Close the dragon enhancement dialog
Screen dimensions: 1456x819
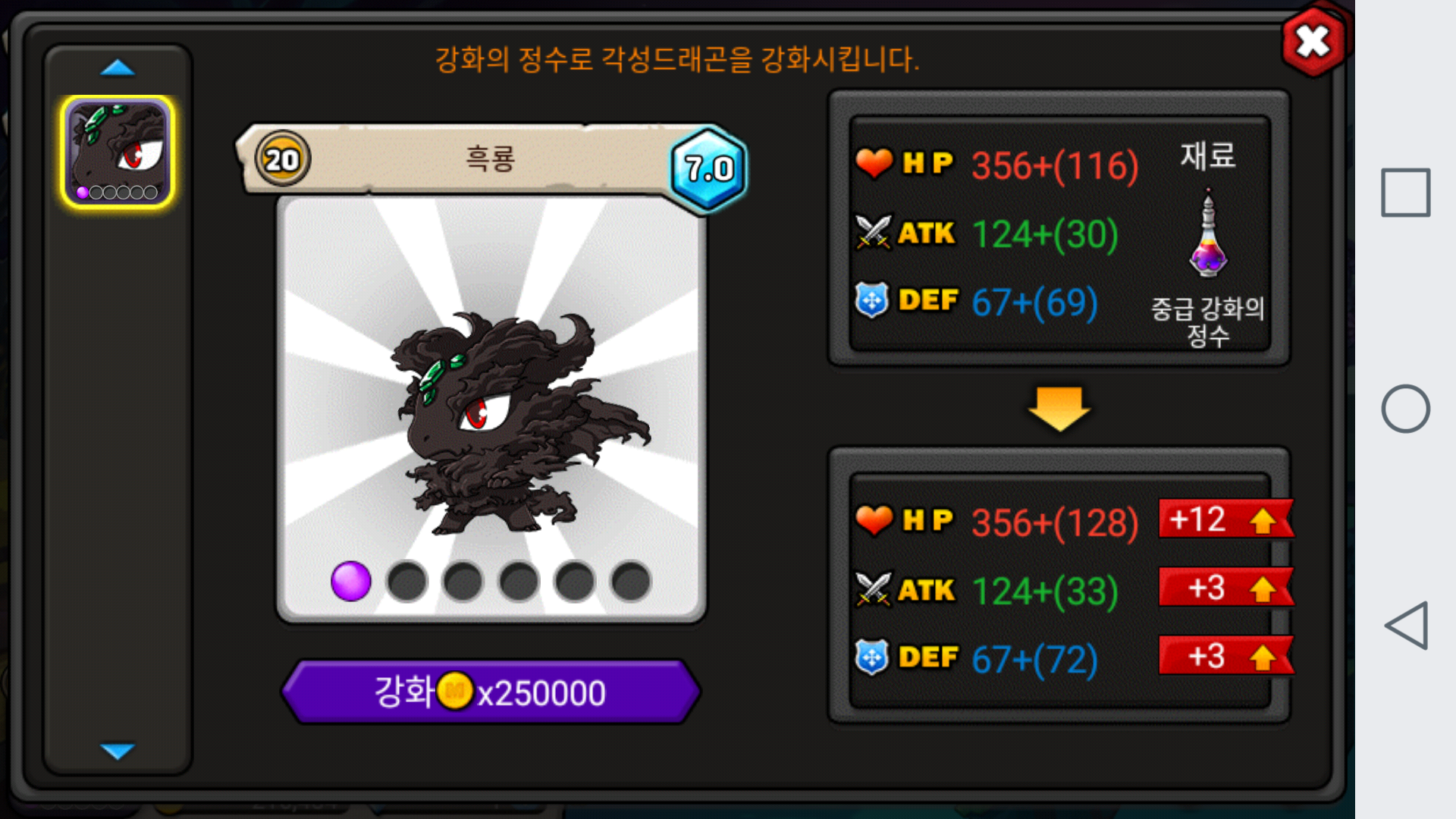click(1313, 42)
